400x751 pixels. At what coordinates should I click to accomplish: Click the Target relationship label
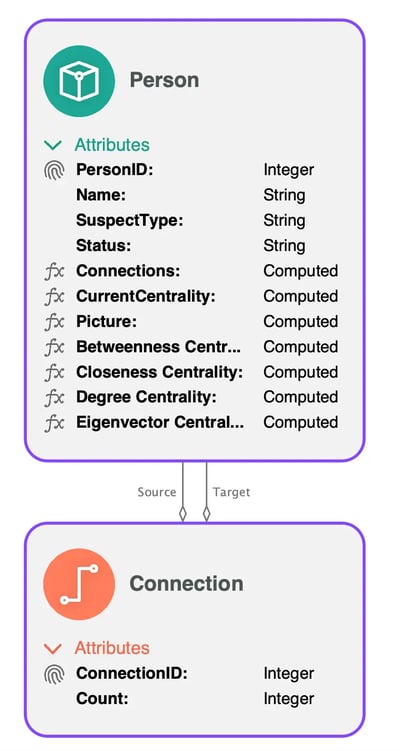pos(231,492)
